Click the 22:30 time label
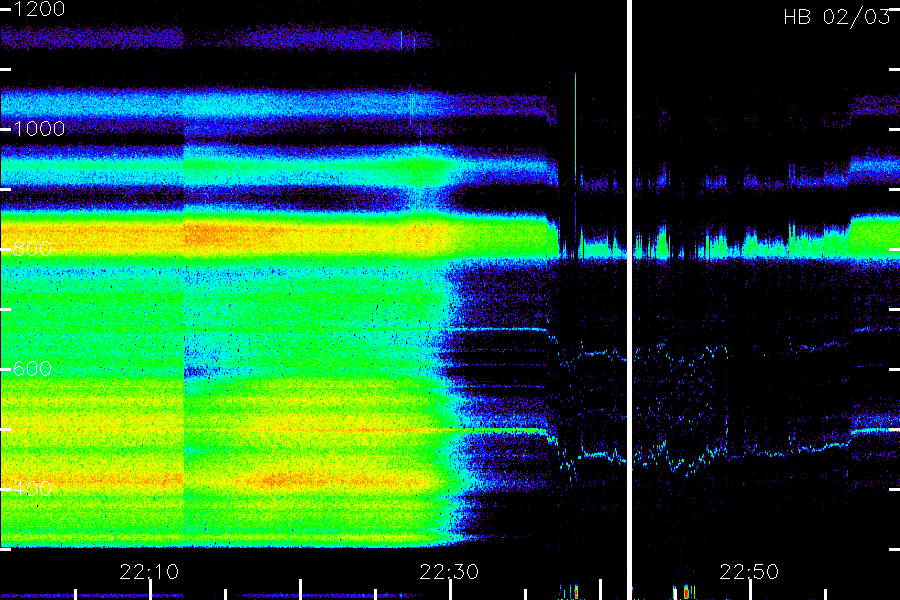Image resolution: width=900 pixels, height=600 pixels. click(449, 572)
